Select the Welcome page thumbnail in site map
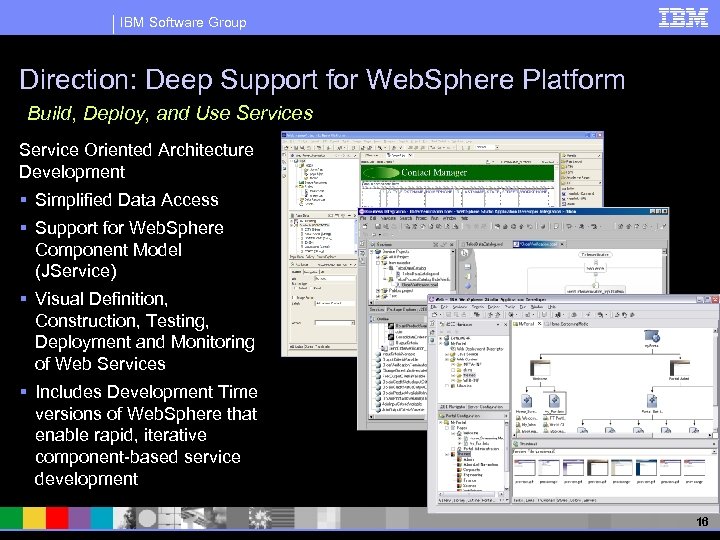Image resolution: width=720 pixels, height=540 pixels. click(x=540, y=370)
